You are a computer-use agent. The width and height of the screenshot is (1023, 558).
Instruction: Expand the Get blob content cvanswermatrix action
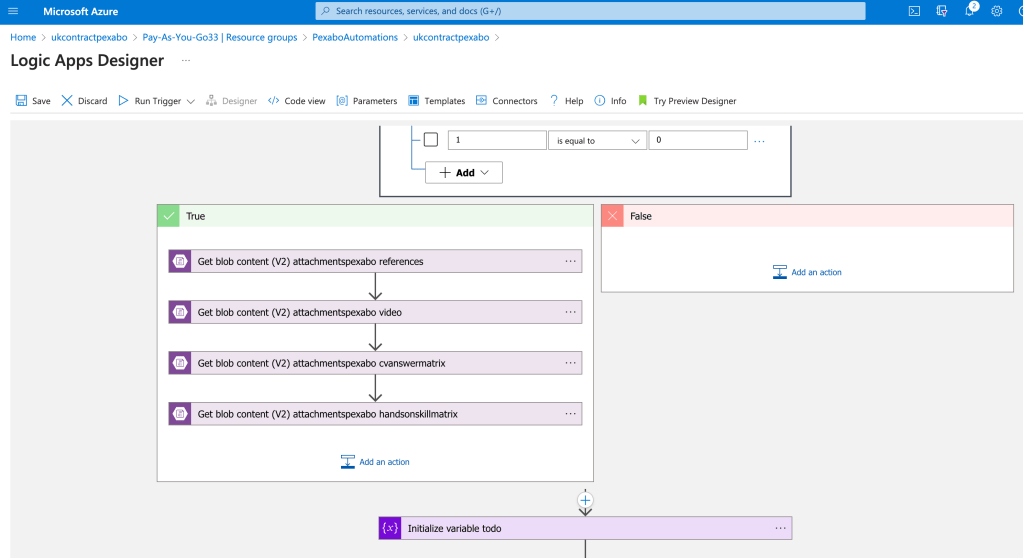coord(375,363)
